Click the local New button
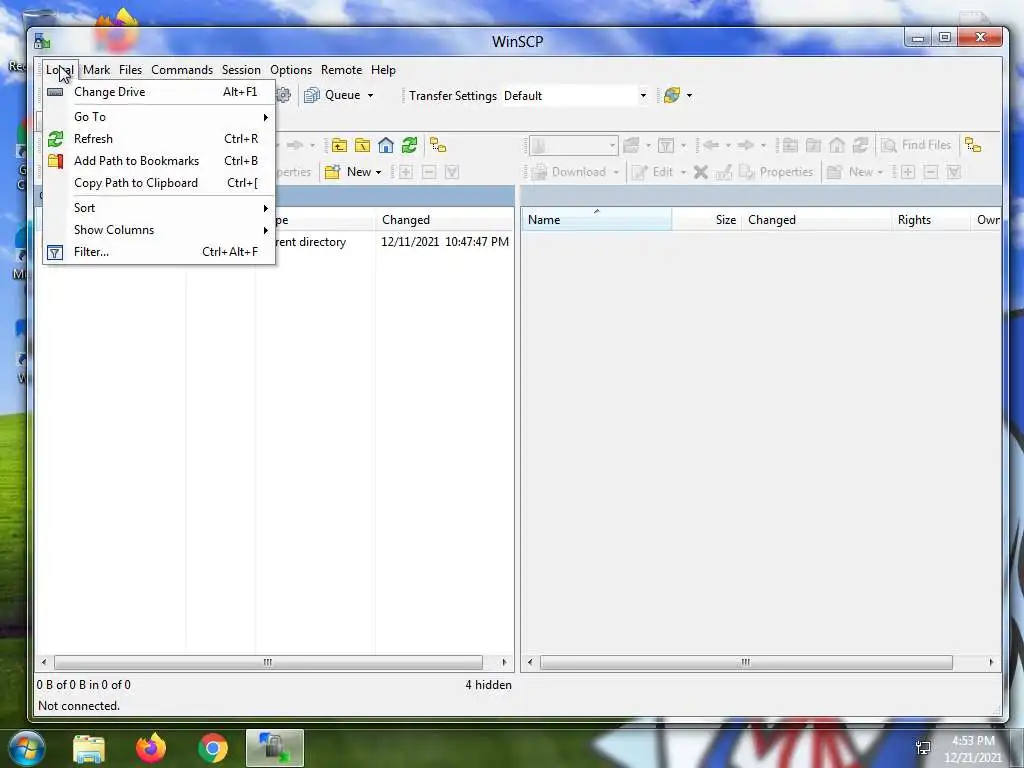Screen dimensions: 1024x768 tap(349, 172)
